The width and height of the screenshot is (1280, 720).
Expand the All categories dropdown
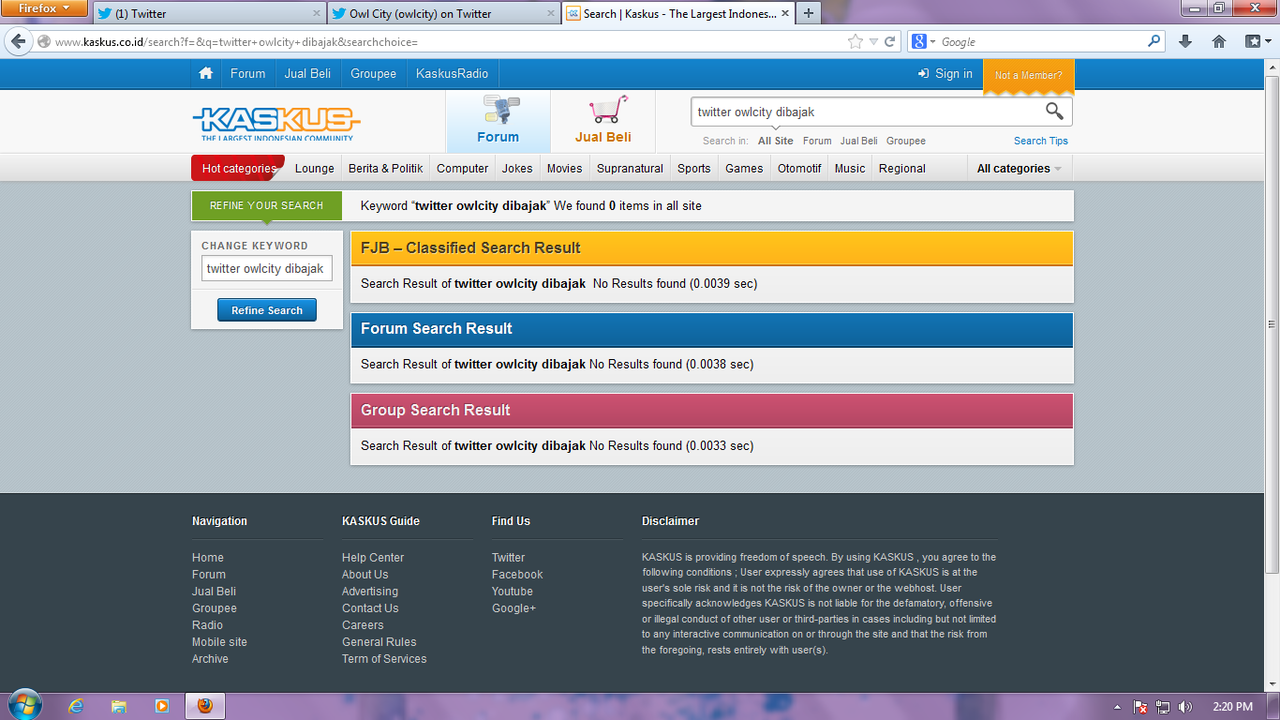[x=1019, y=168]
